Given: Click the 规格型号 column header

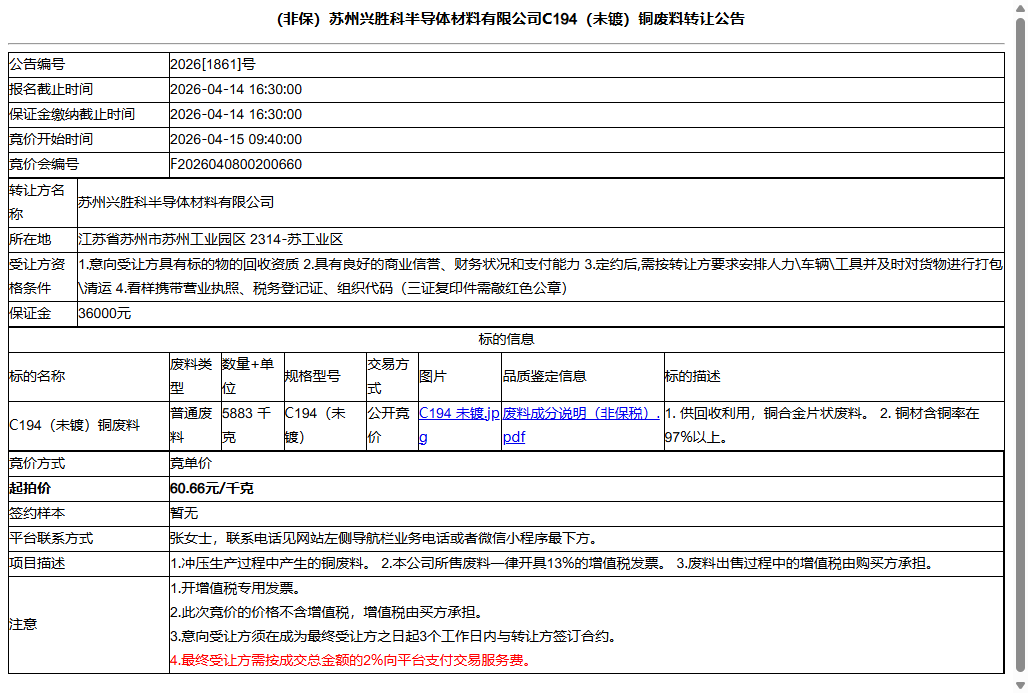Looking at the screenshot, I should pos(325,376).
